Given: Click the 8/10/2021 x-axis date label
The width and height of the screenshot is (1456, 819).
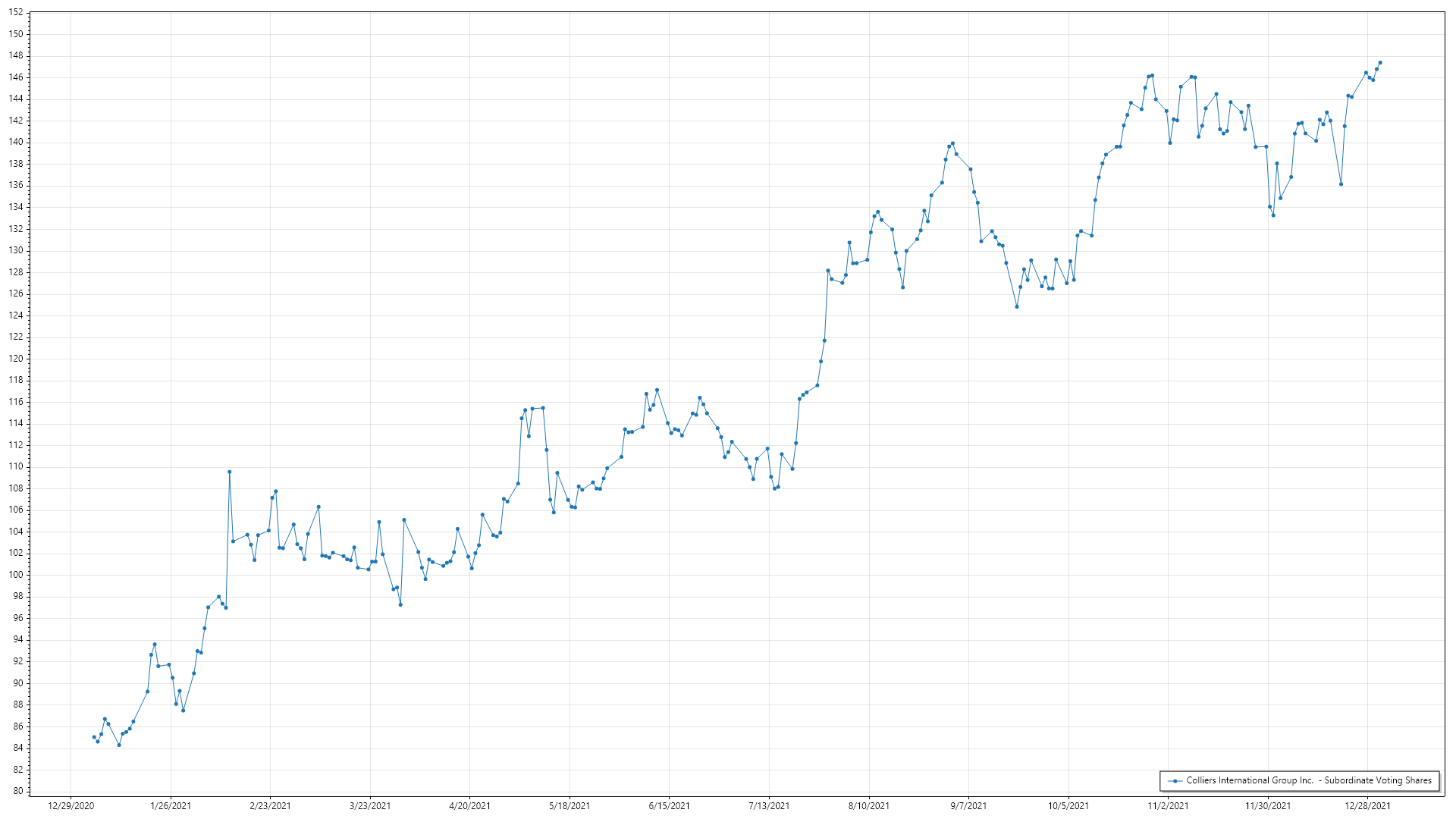Looking at the screenshot, I should pos(869,806).
